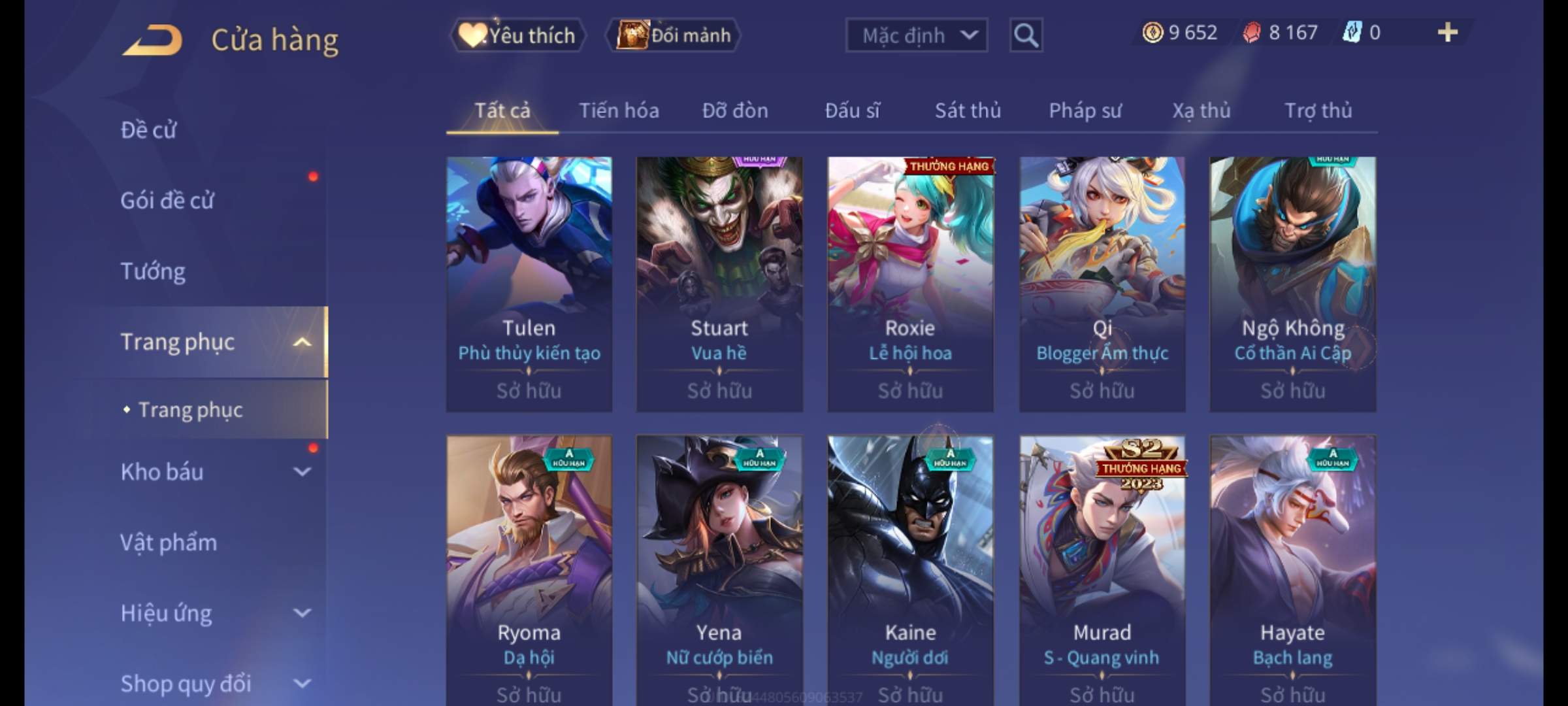This screenshot has height=706, width=1568.
Task: Go to Tướng in sidebar
Action: 153,271
